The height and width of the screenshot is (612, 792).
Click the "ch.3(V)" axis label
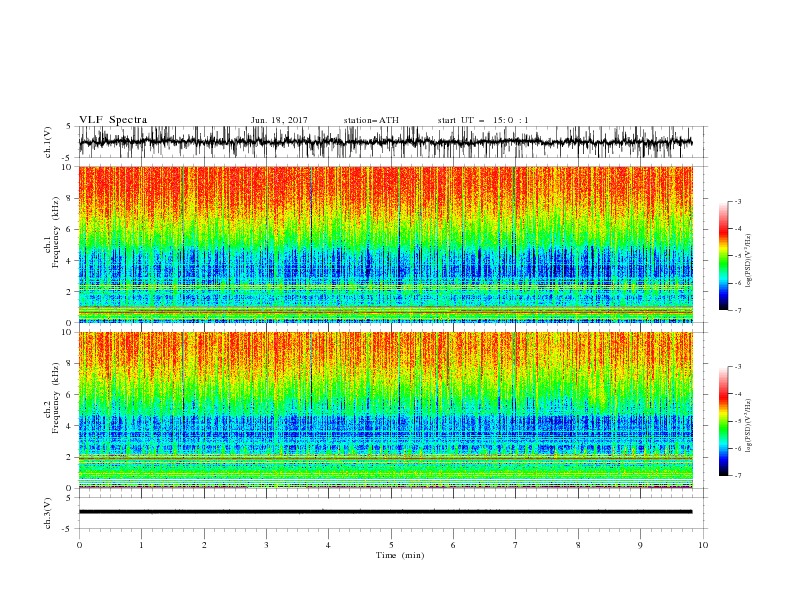click(x=48, y=513)
